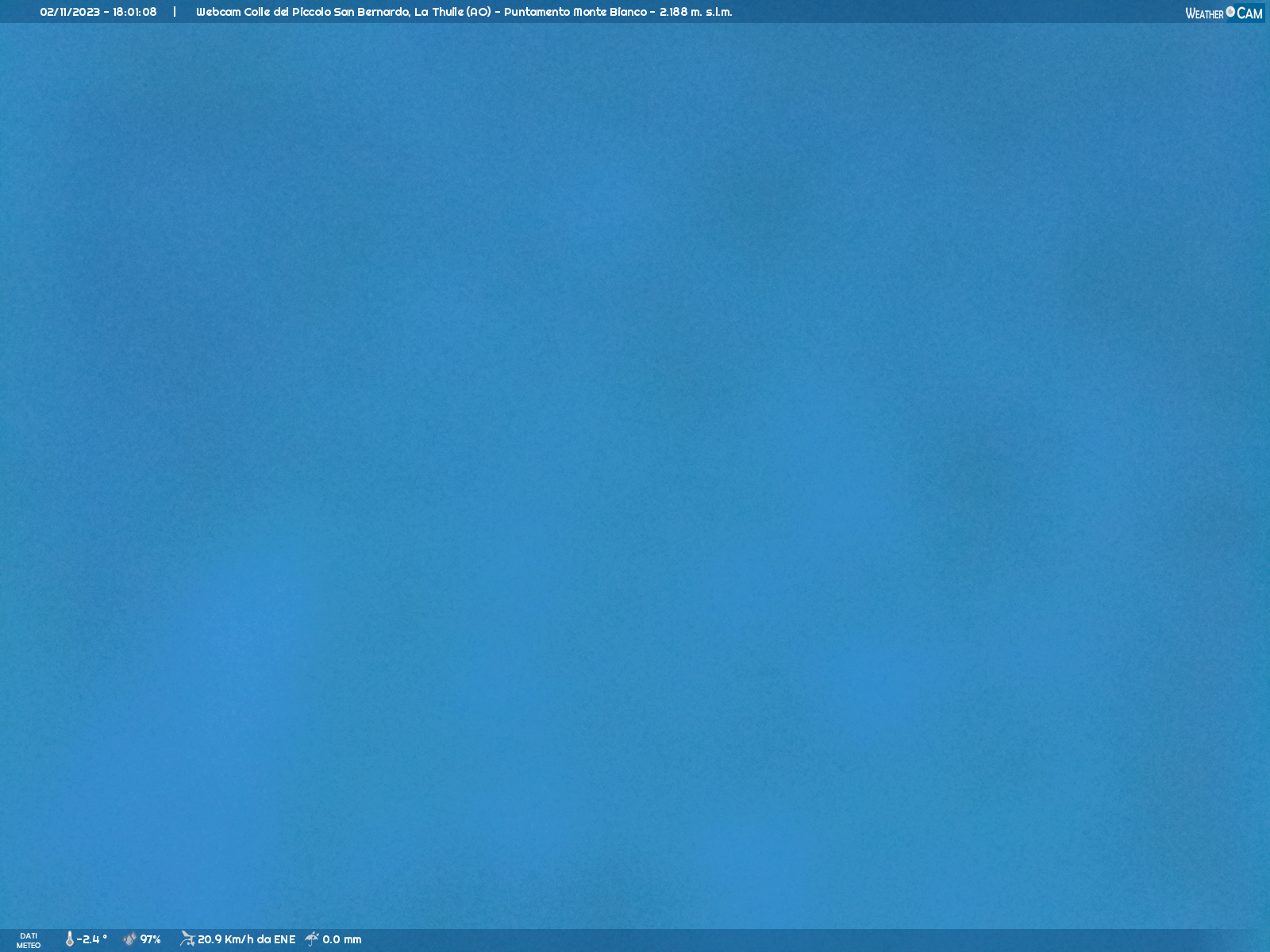Click the thermometer temperature icon
The width and height of the screenshot is (1270, 952).
click(70, 939)
